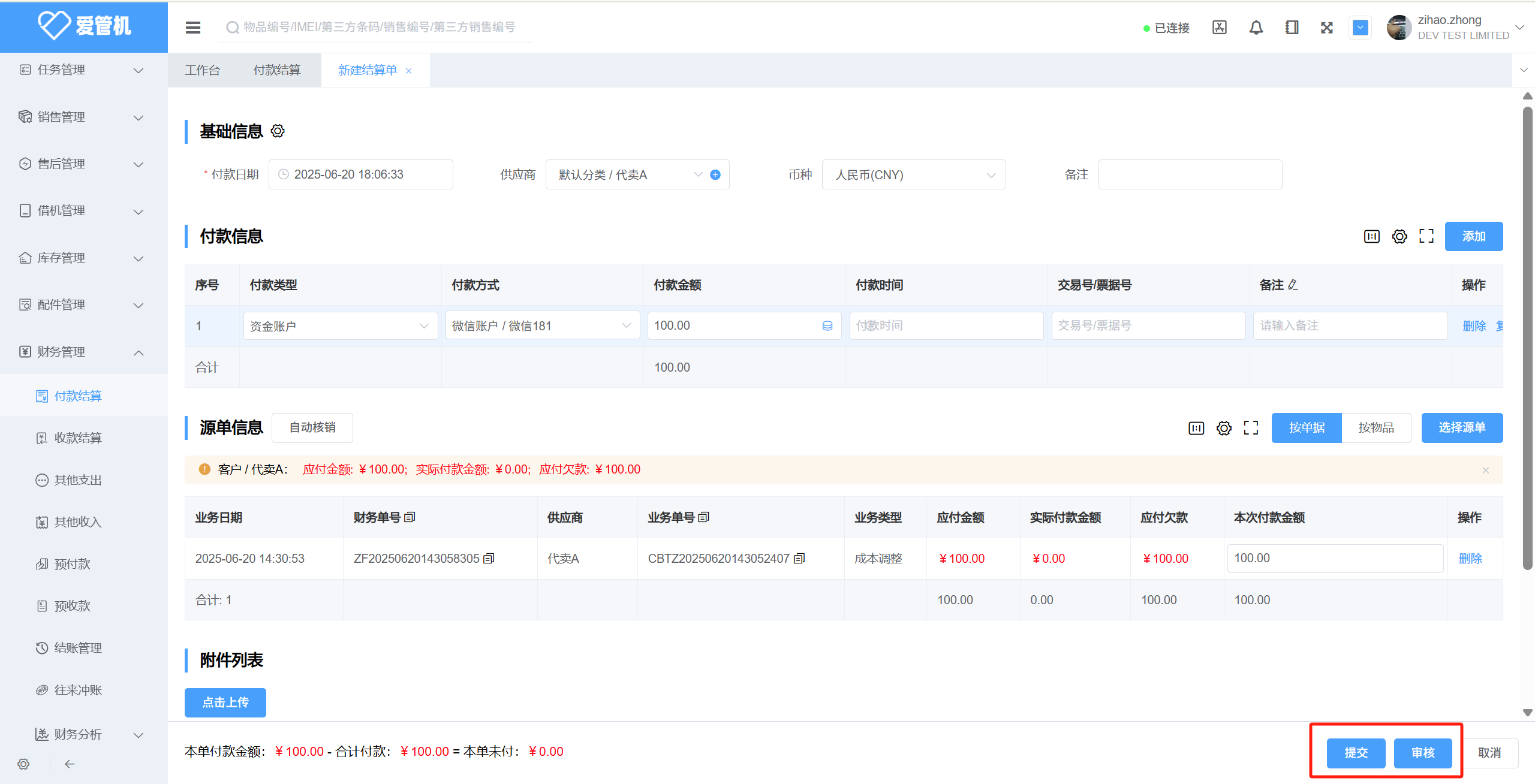The width and height of the screenshot is (1535, 784).
Task: Switch to 工作台 tab
Action: (x=203, y=70)
